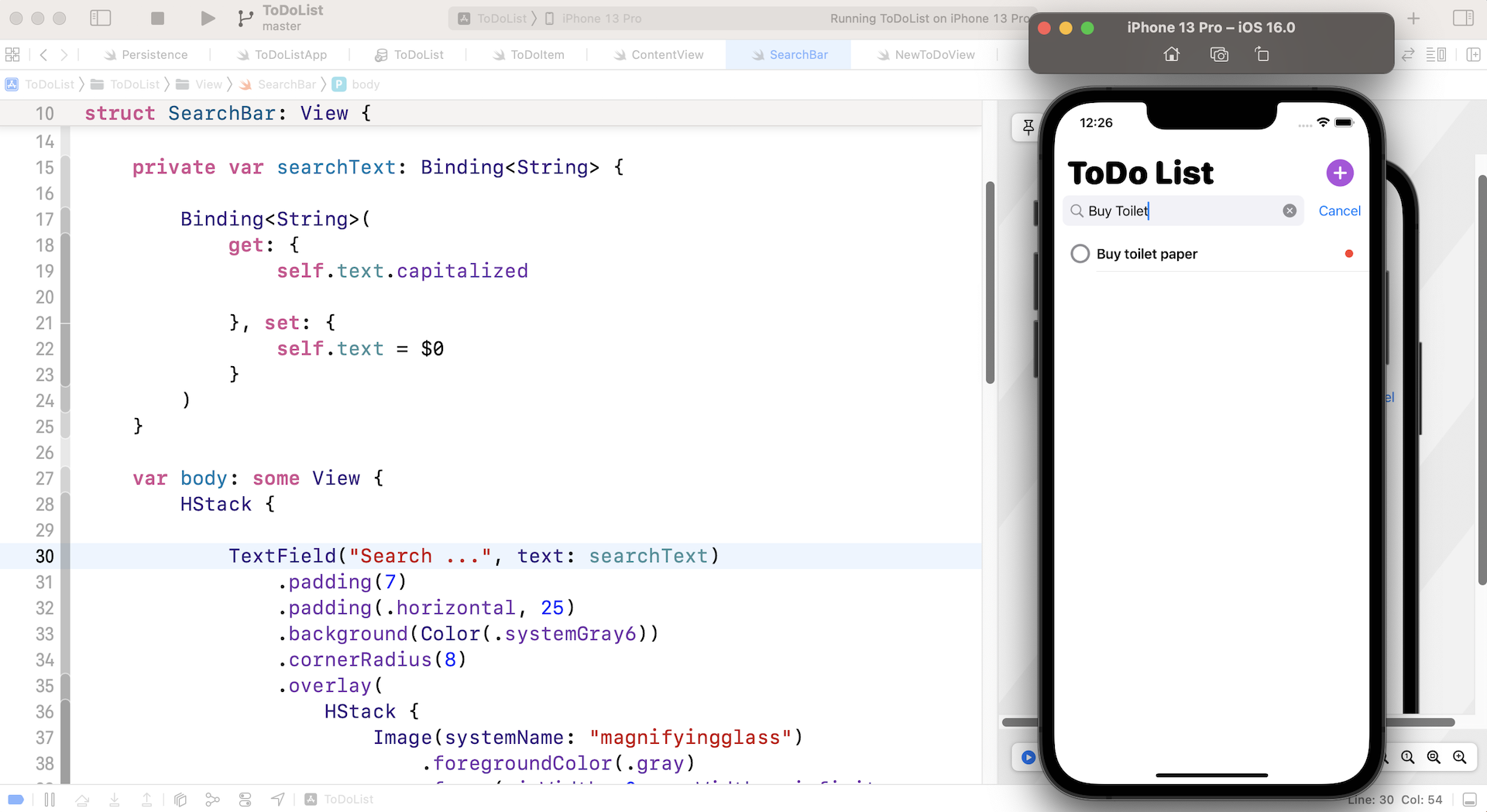Screen dimensions: 1487x812
Task: Click the Run play button
Action: [208, 18]
